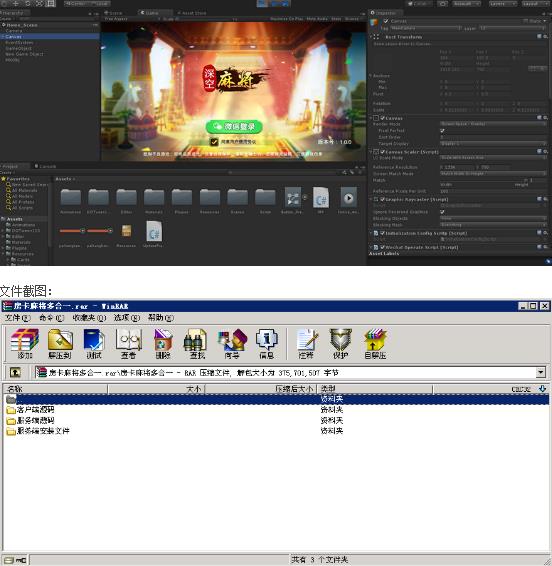Open the UI Scale Mode dropdown

point(493,158)
